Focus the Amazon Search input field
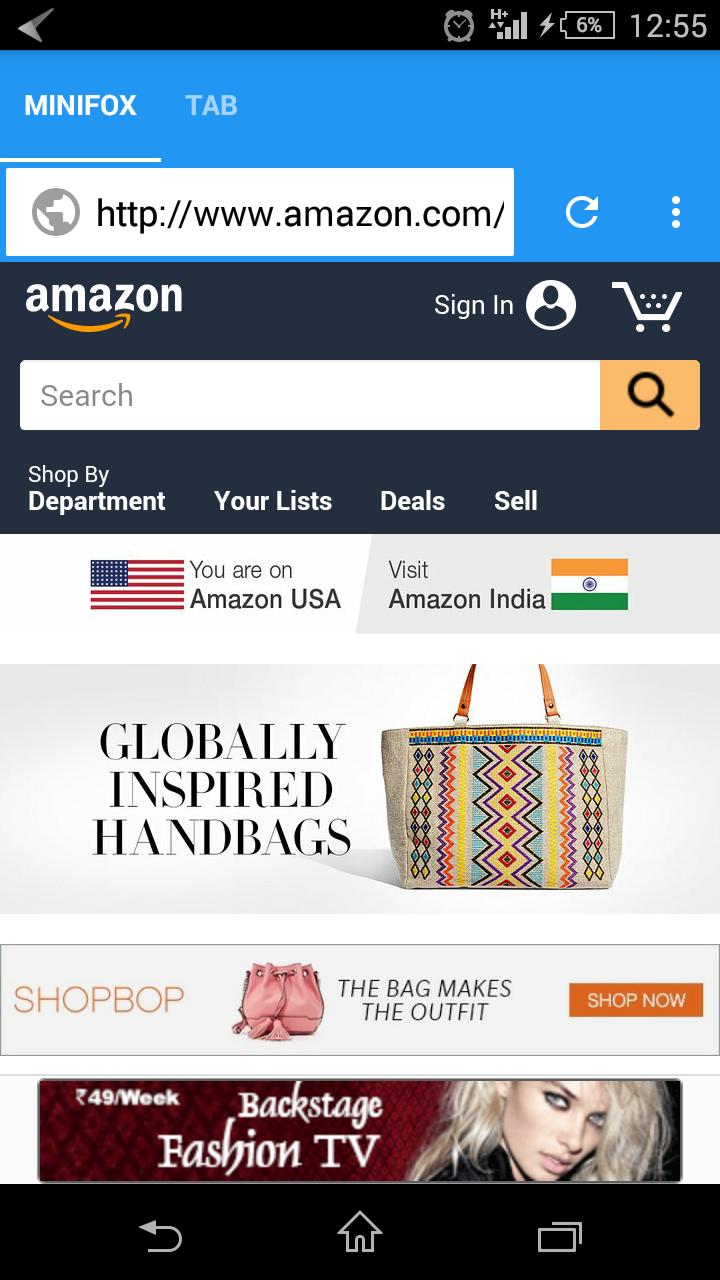The width and height of the screenshot is (720, 1280). [x=310, y=395]
